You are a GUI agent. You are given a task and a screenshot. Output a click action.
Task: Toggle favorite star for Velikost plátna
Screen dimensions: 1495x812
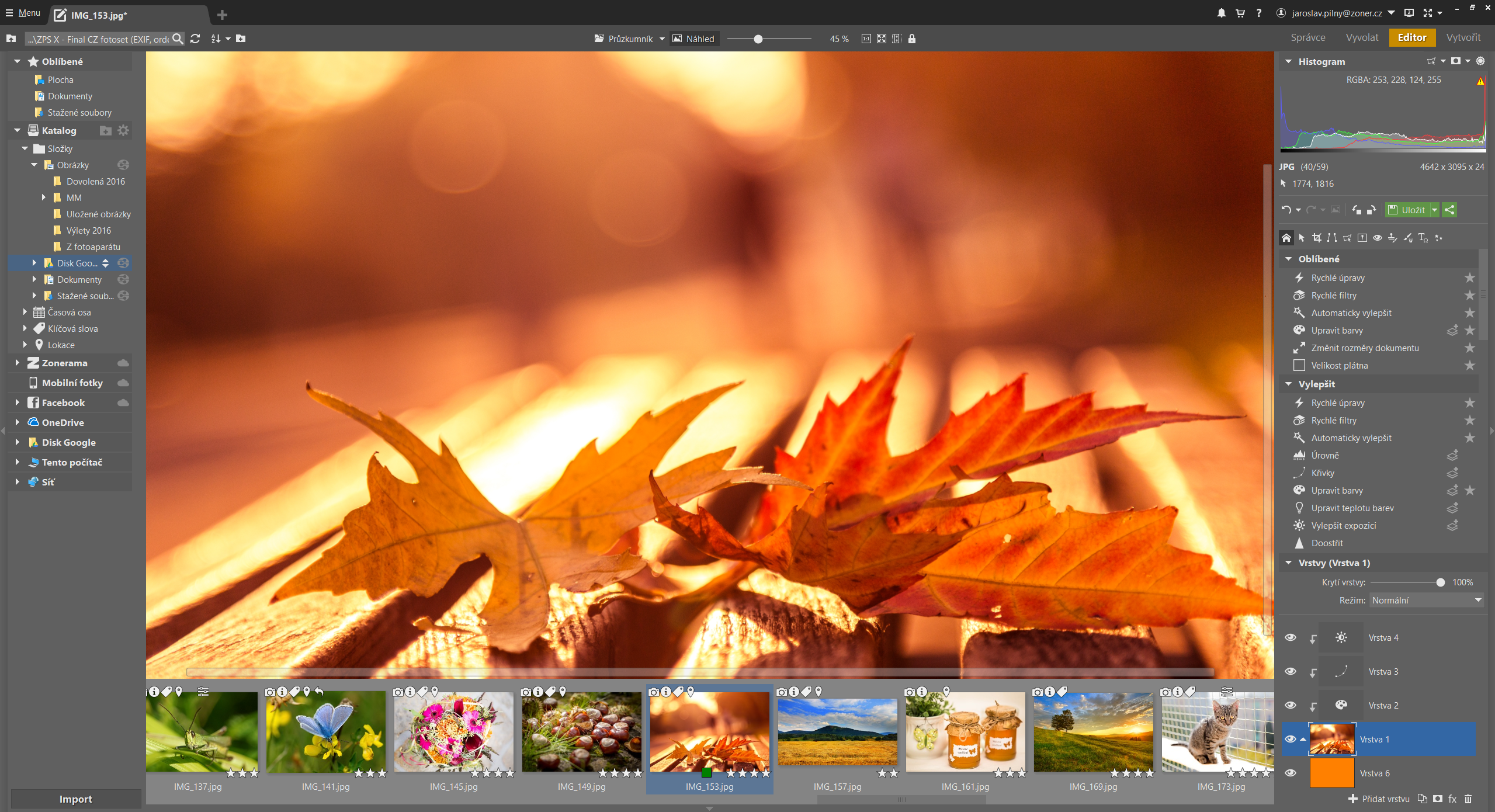coord(1470,365)
